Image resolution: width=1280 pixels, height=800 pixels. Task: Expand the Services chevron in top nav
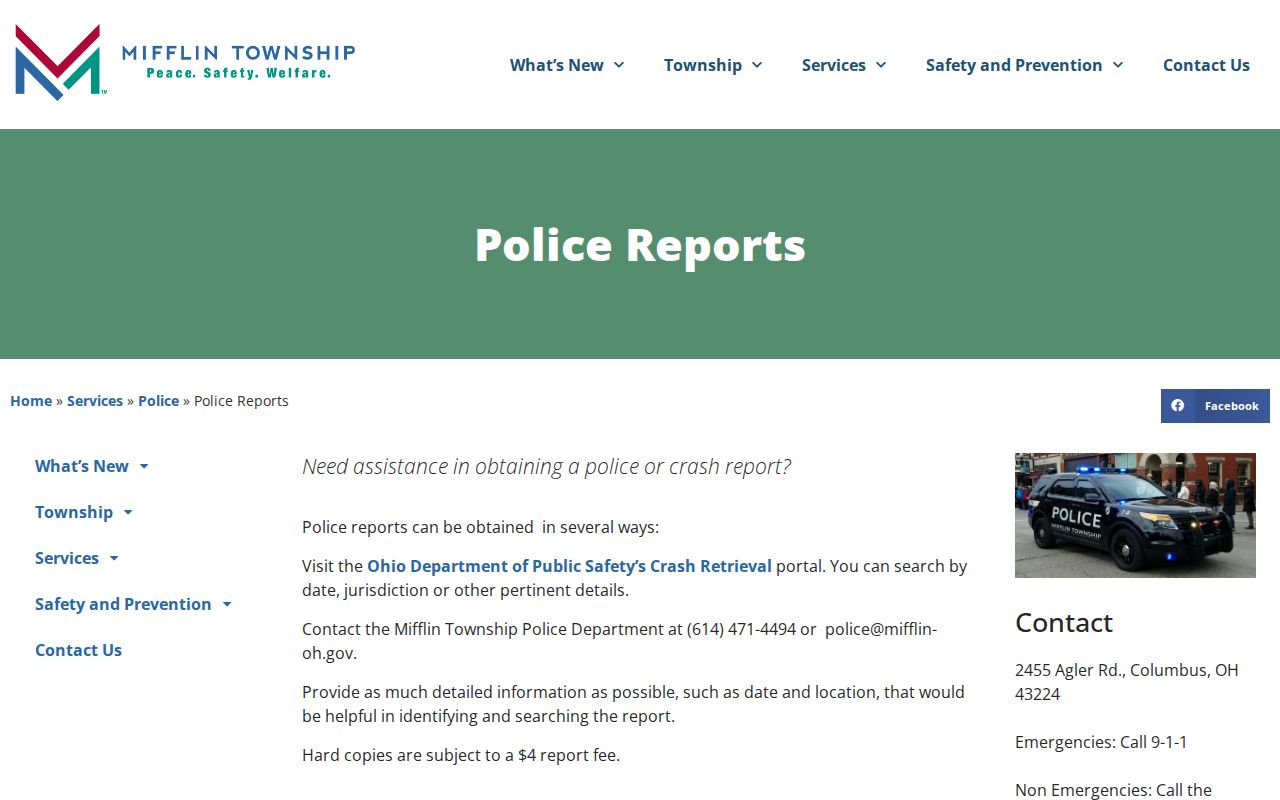(881, 65)
